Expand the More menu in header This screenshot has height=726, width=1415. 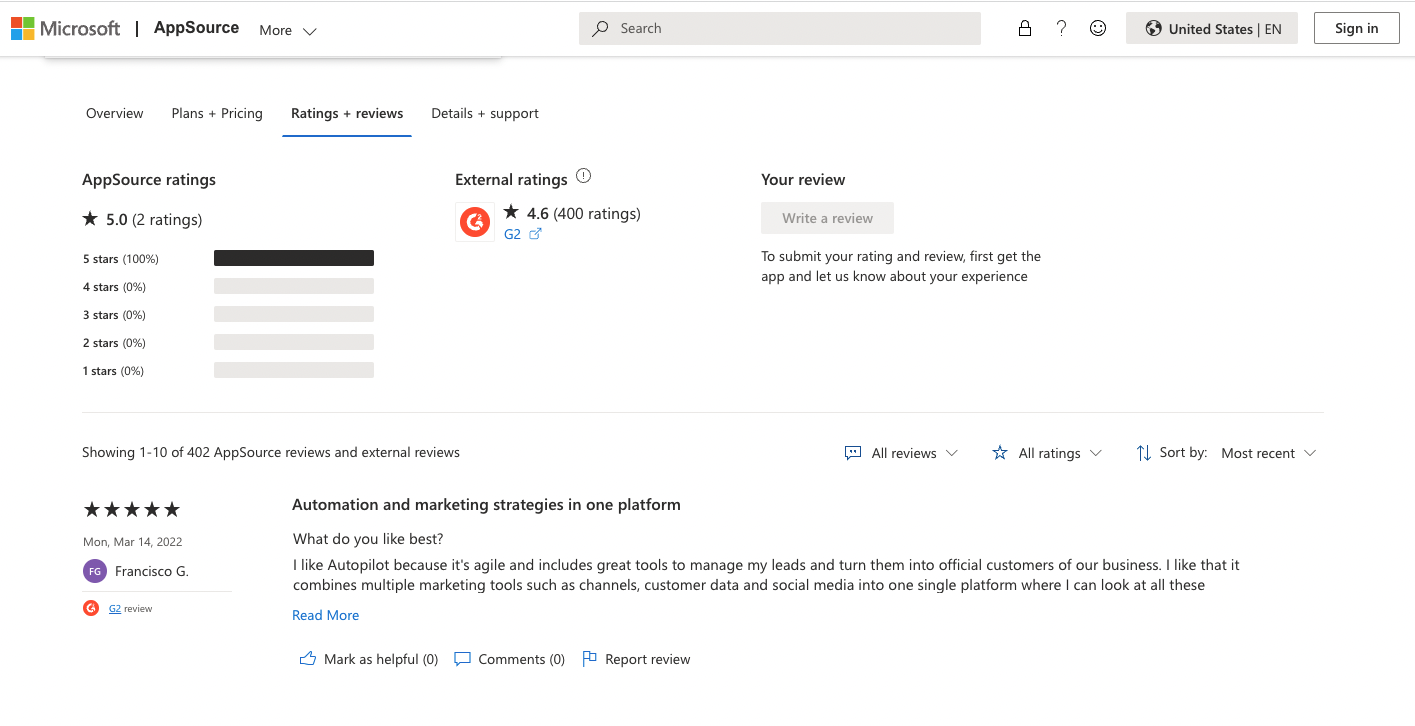[x=287, y=30]
